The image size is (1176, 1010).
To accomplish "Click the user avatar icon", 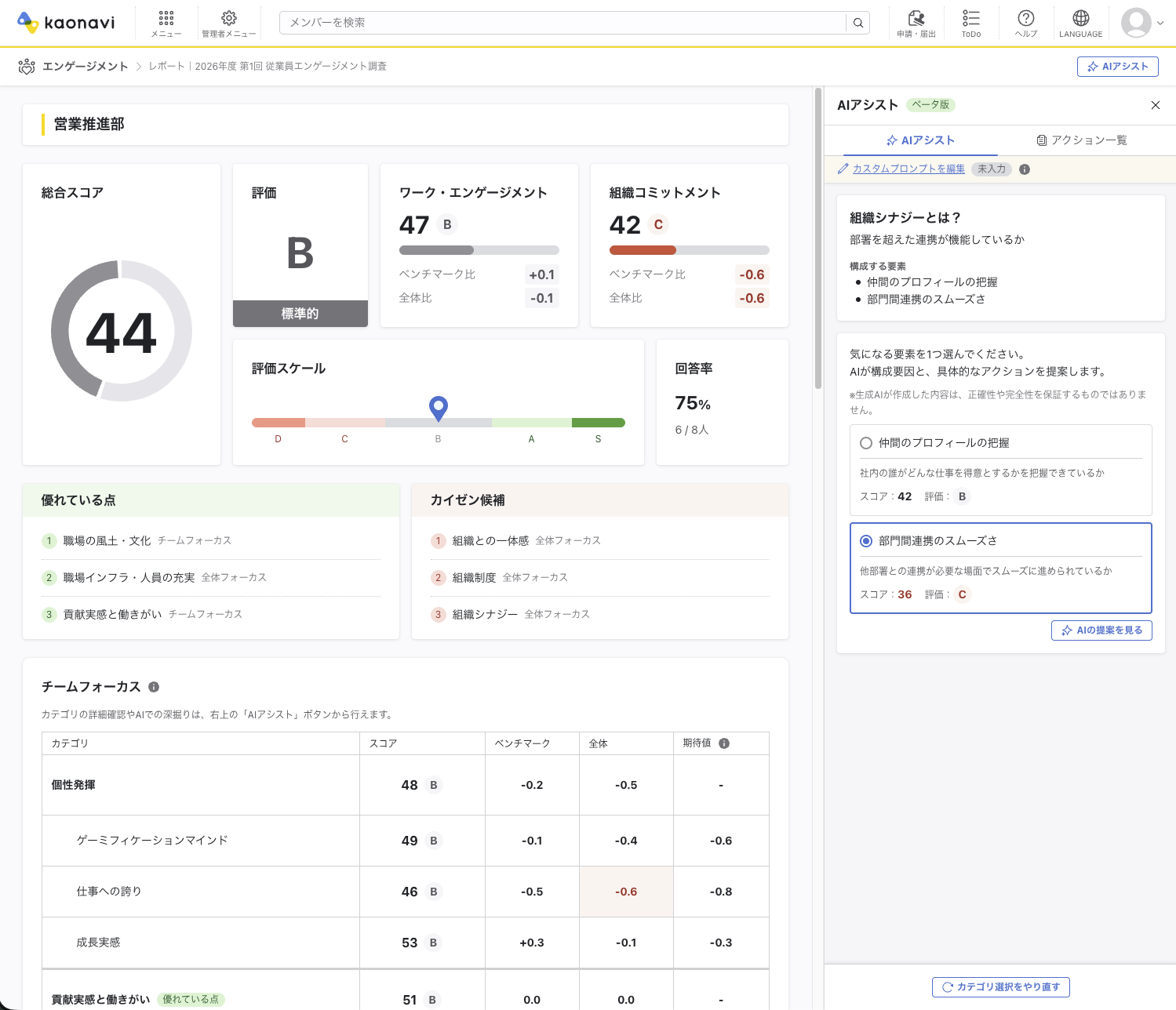I will [x=1136, y=23].
